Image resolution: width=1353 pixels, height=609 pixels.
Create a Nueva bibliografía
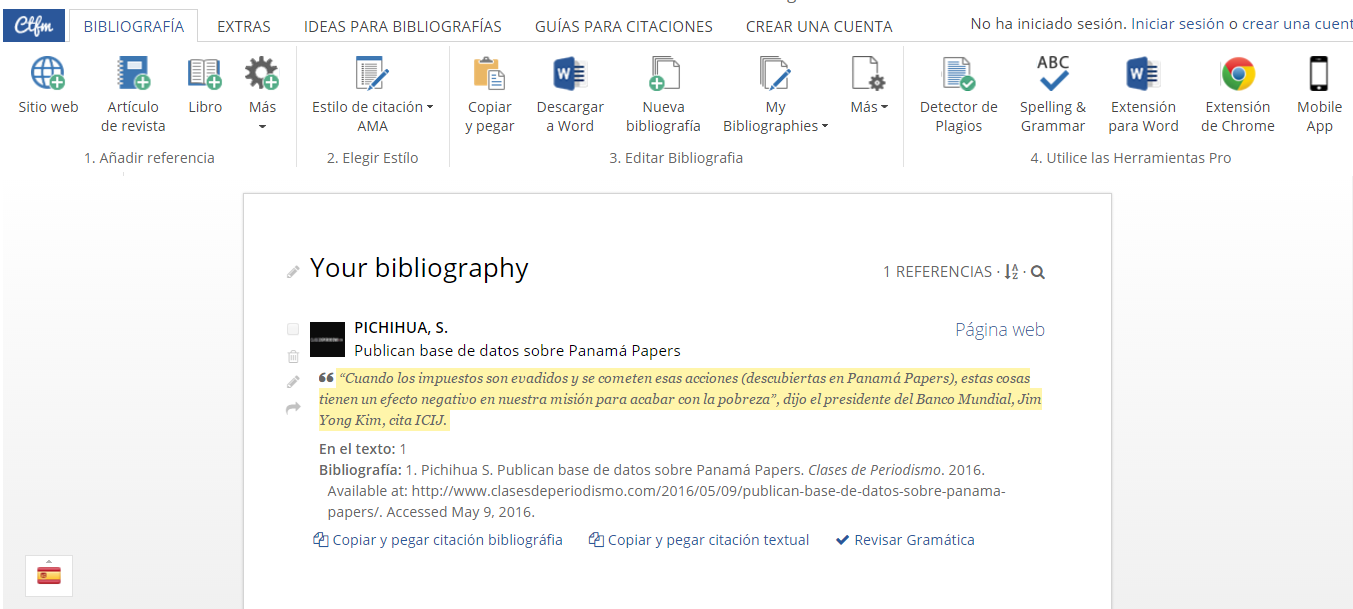click(663, 75)
